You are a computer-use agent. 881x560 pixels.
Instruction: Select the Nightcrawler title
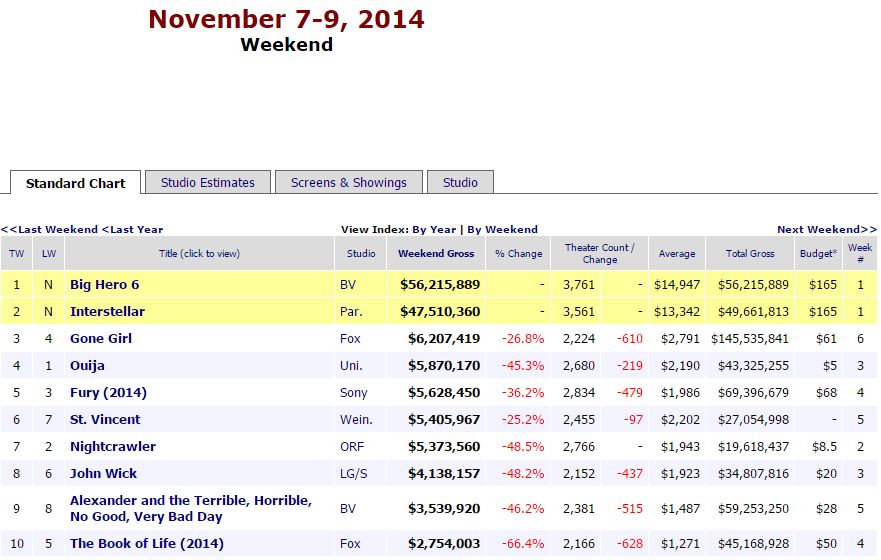[112, 446]
